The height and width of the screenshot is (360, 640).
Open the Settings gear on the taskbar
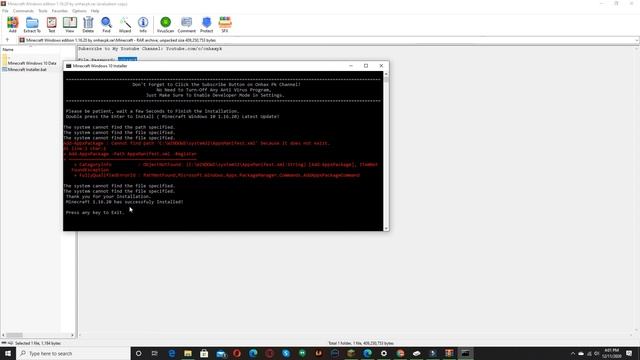(384, 353)
